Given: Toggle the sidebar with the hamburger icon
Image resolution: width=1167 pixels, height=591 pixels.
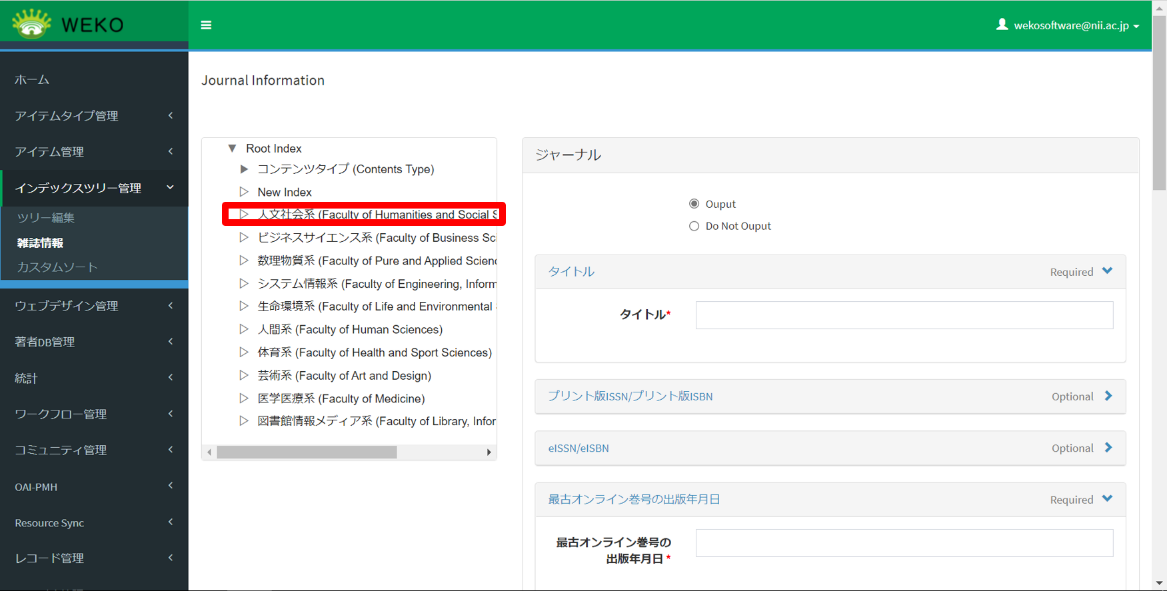Looking at the screenshot, I should pyautogui.click(x=206, y=25).
